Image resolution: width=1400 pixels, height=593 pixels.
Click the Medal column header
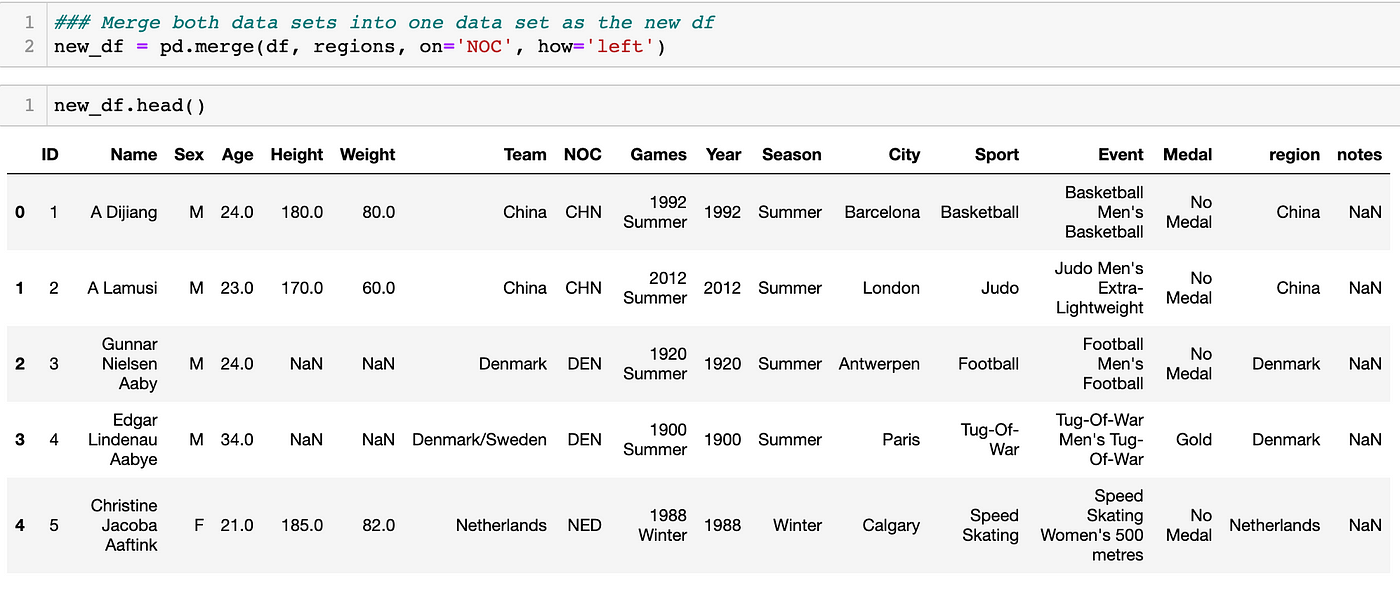pos(1188,154)
